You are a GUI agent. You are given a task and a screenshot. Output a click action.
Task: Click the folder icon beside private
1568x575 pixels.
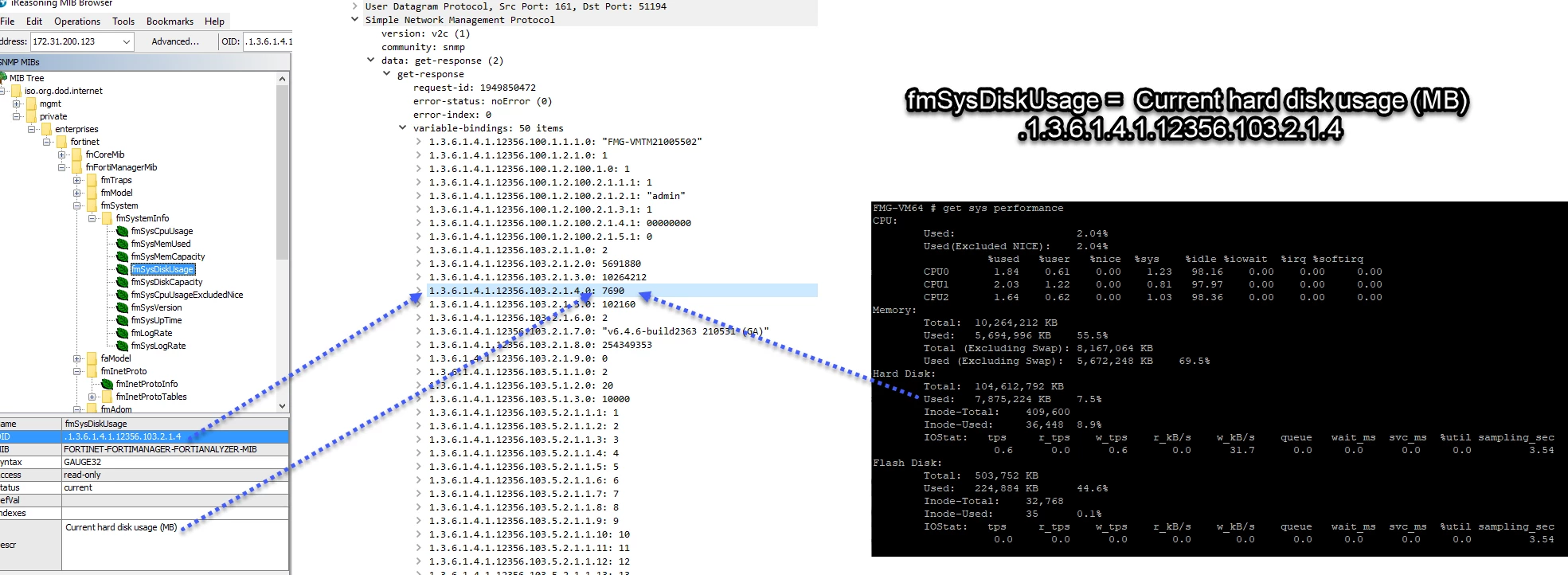(x=31, y=117)
